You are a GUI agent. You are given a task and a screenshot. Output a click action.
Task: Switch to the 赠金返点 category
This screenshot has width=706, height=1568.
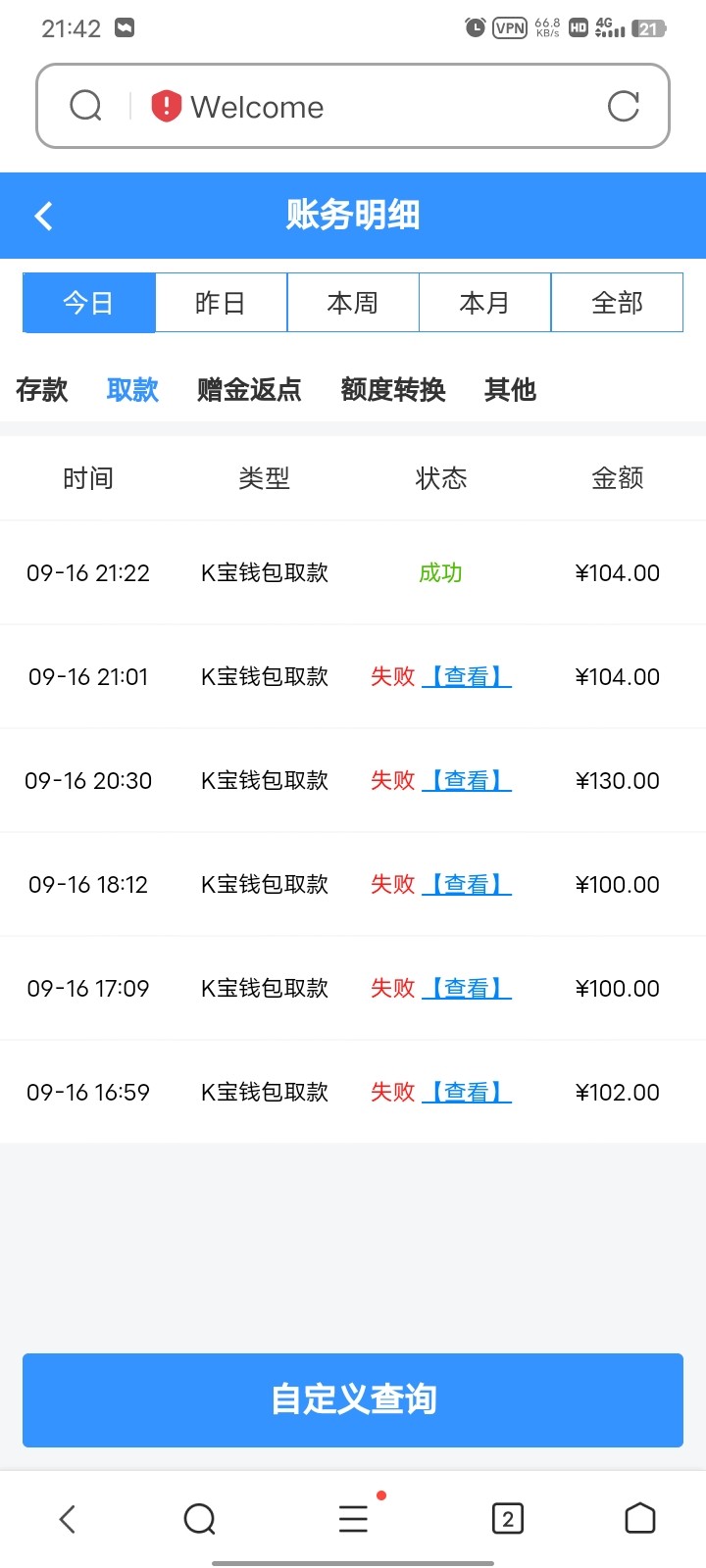pyautogui.click(x=249, y=390)
